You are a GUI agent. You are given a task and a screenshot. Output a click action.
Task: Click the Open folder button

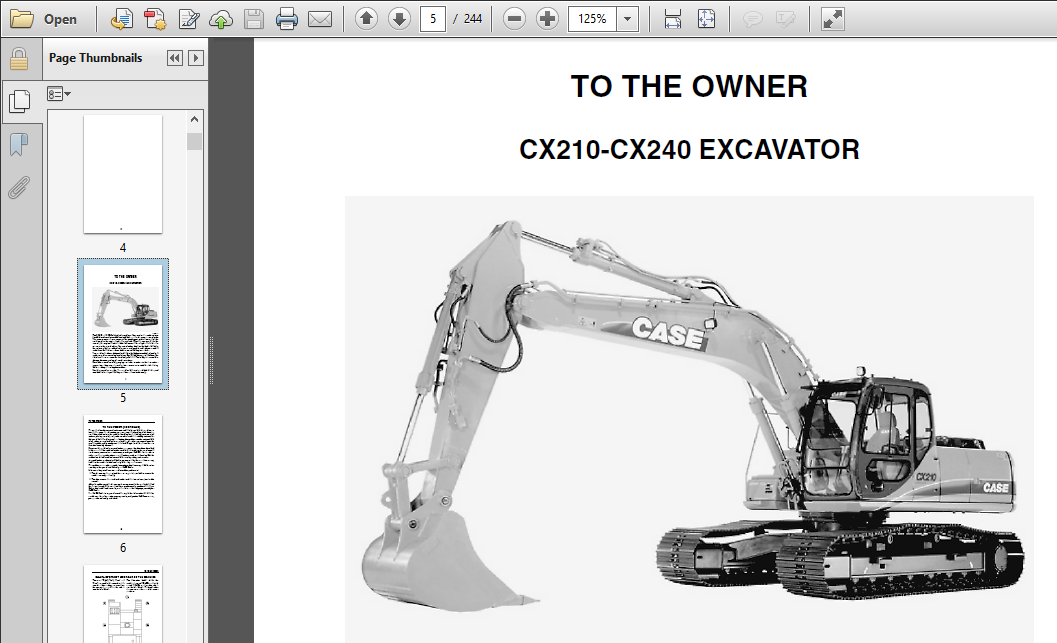43,19
